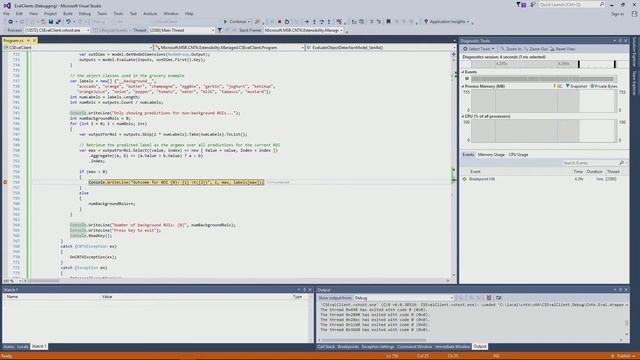Switch to the Call Stack tab

tap(326, 347)
